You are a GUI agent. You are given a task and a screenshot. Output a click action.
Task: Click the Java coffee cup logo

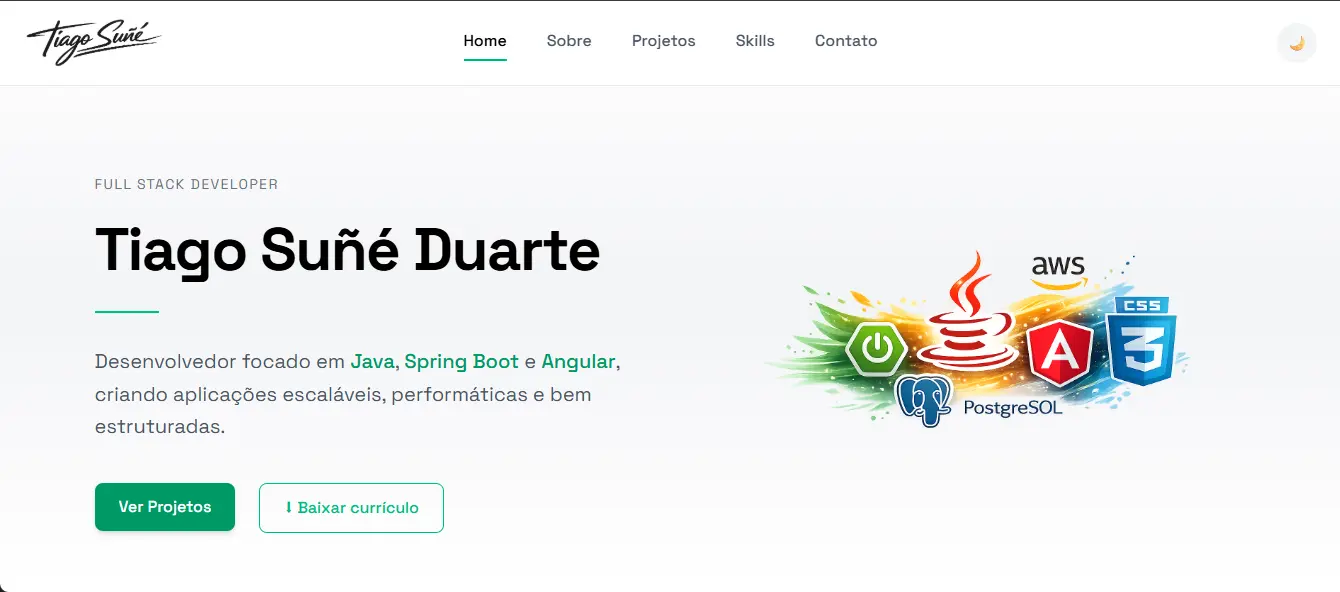click(966, 310)
